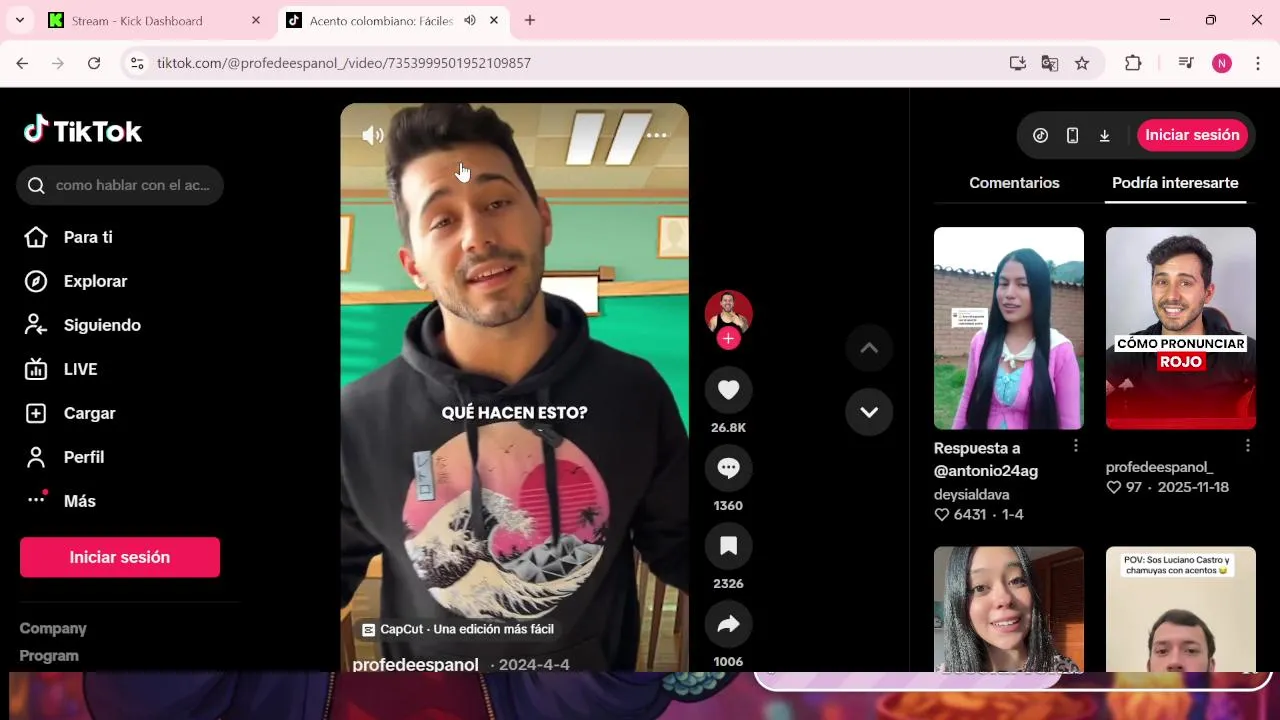
Task: Open options for profedeespanol_ recommended video
Action: tap(1248, 445)
